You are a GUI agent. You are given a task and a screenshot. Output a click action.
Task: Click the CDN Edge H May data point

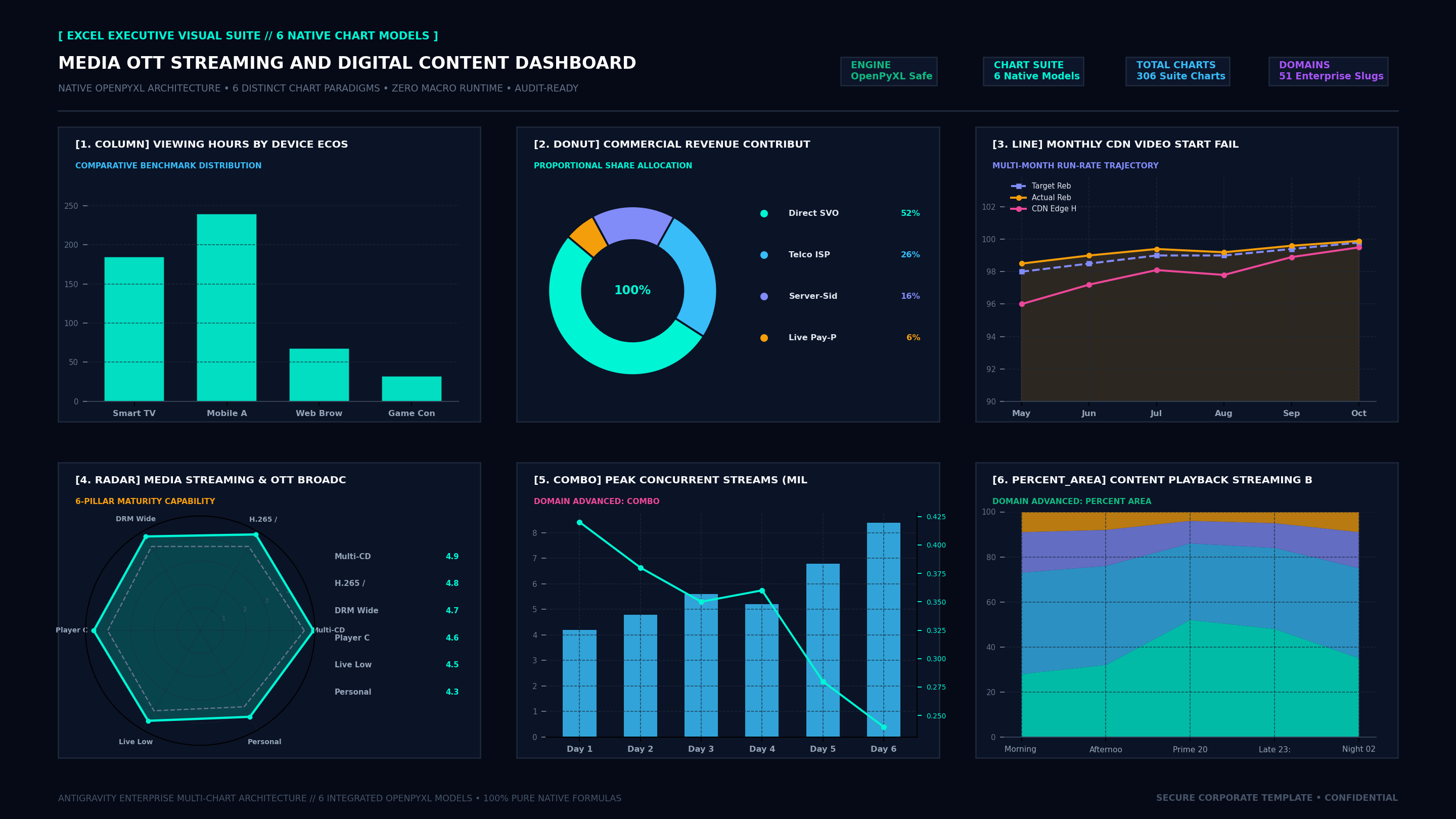tap(1021, 304)
